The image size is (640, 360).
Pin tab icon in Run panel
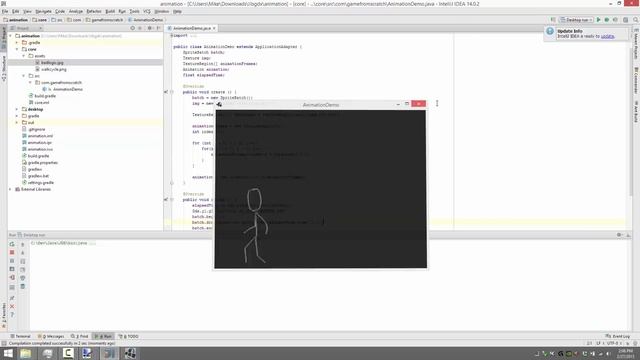[x=12, y=298]
